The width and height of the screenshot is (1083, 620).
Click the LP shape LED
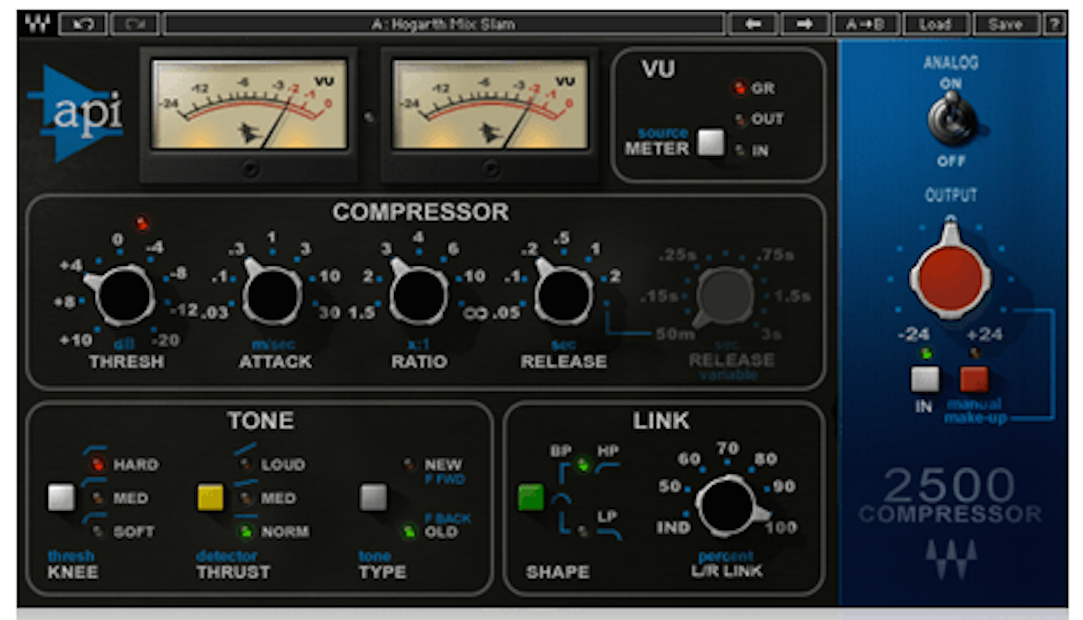pos(583,530)
